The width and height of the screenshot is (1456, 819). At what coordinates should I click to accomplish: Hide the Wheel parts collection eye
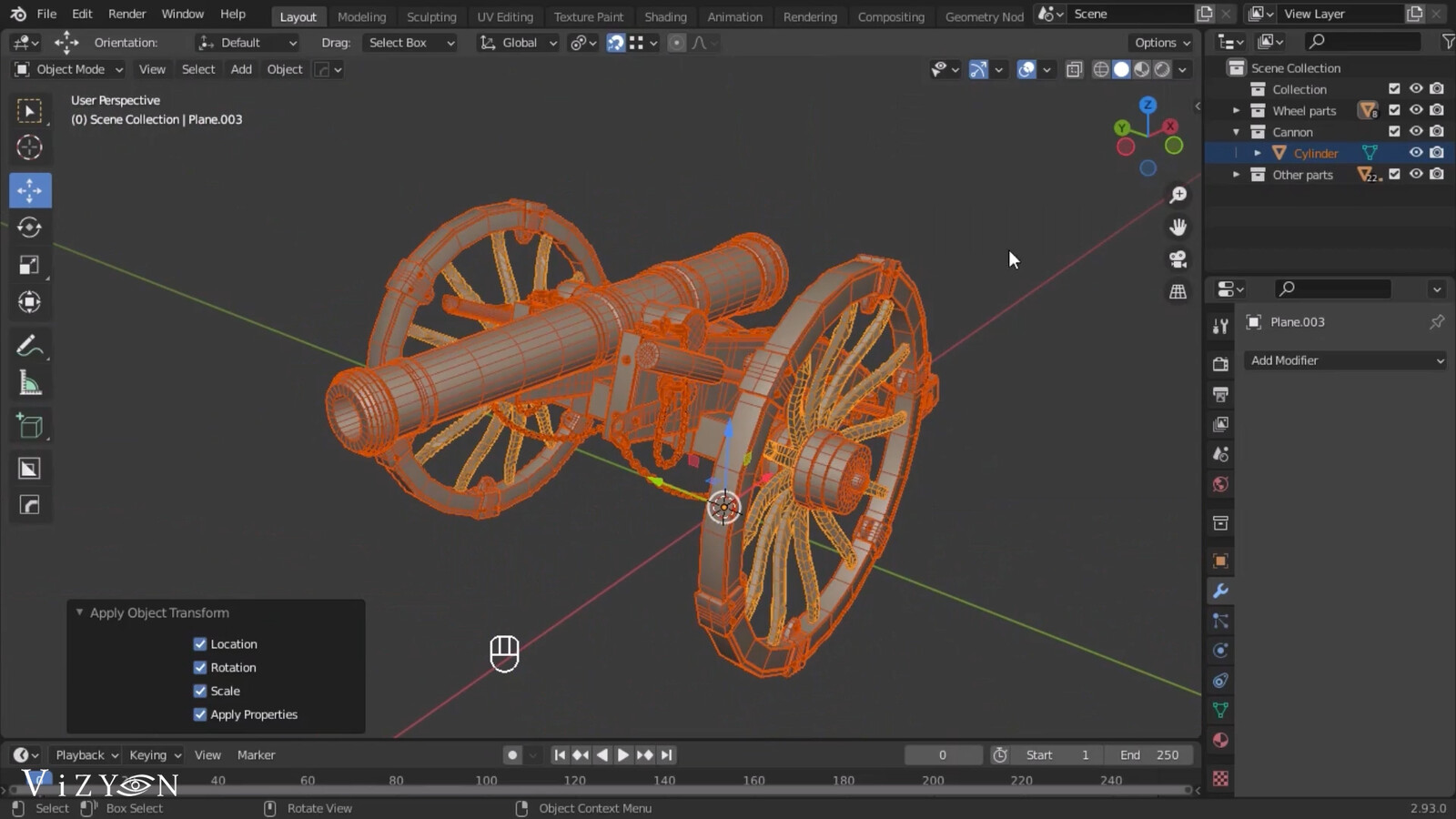pyautogui.click(x=1416, y=110)
